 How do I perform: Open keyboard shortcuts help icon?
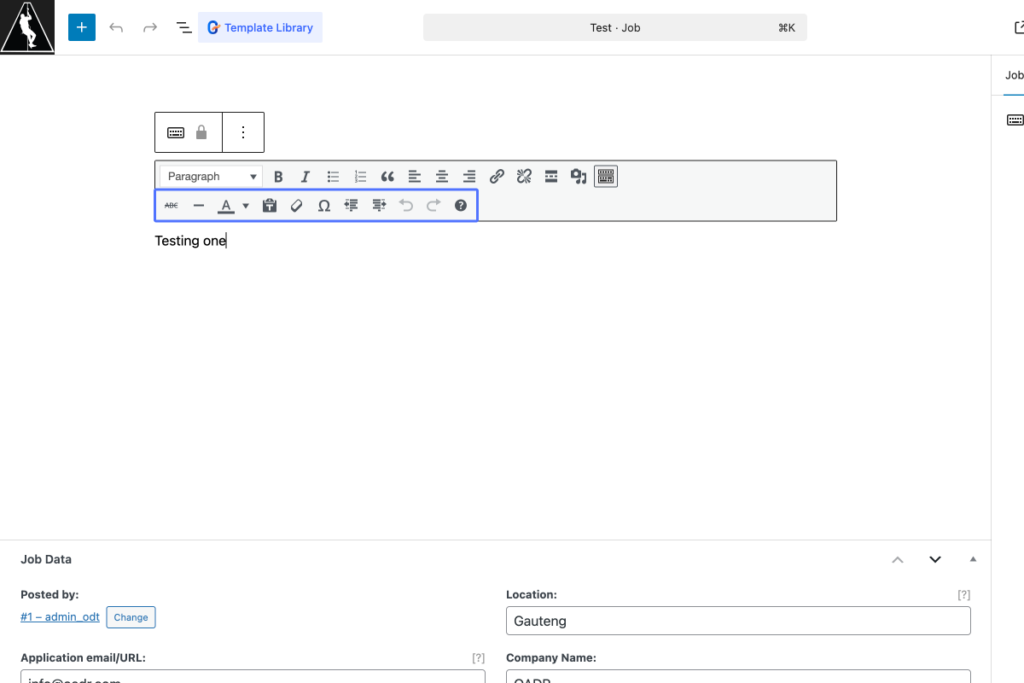click(460, 206)
